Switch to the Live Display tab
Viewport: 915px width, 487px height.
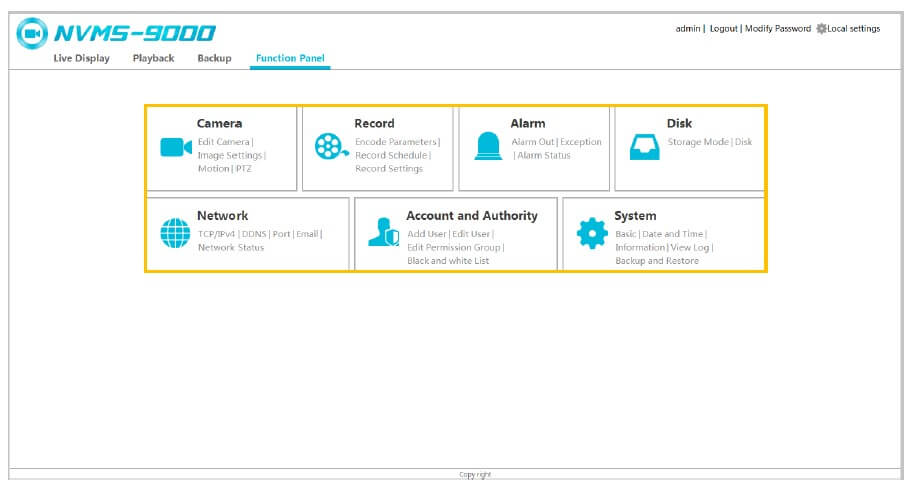tap(81, 58)
